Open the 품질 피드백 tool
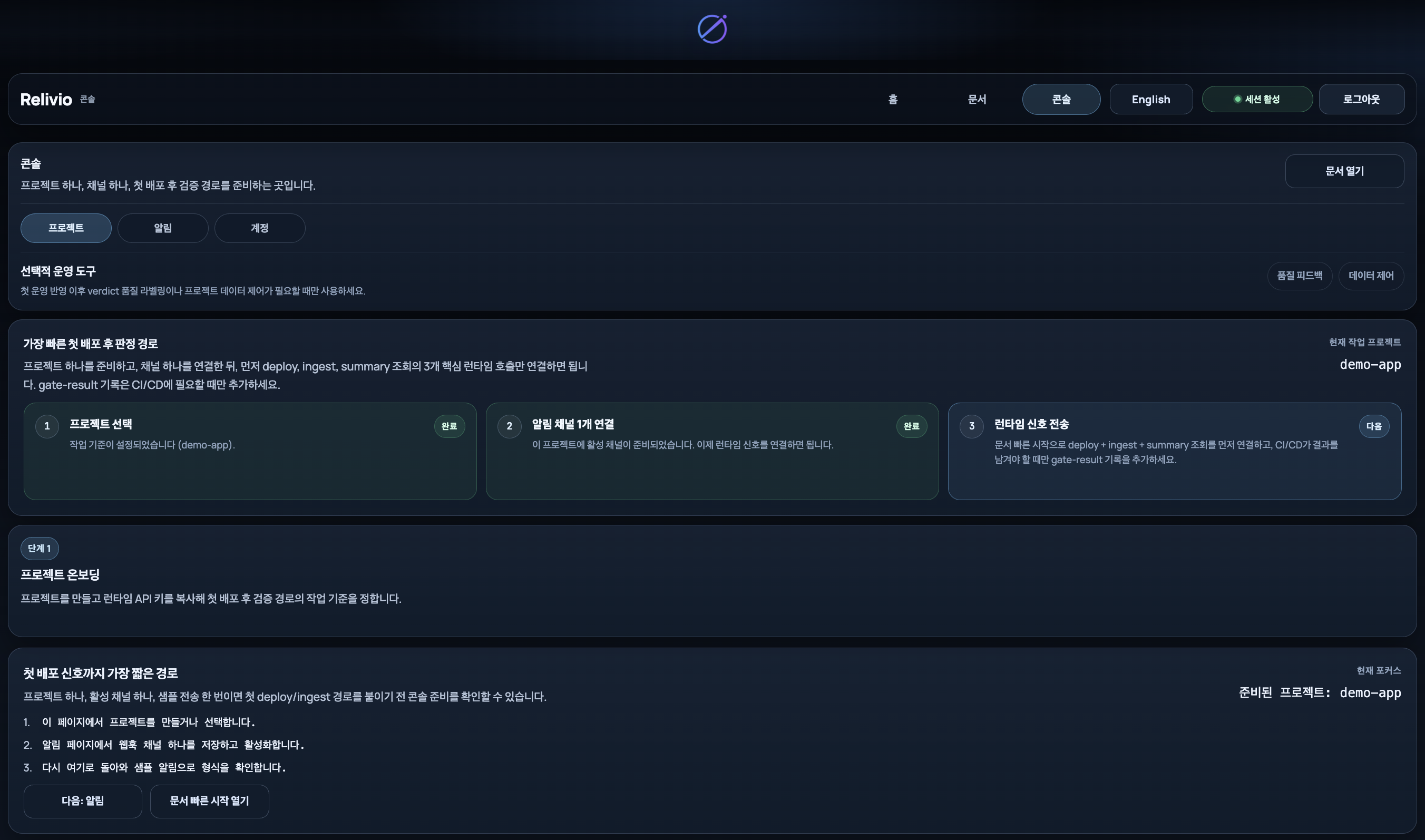 1300,276
